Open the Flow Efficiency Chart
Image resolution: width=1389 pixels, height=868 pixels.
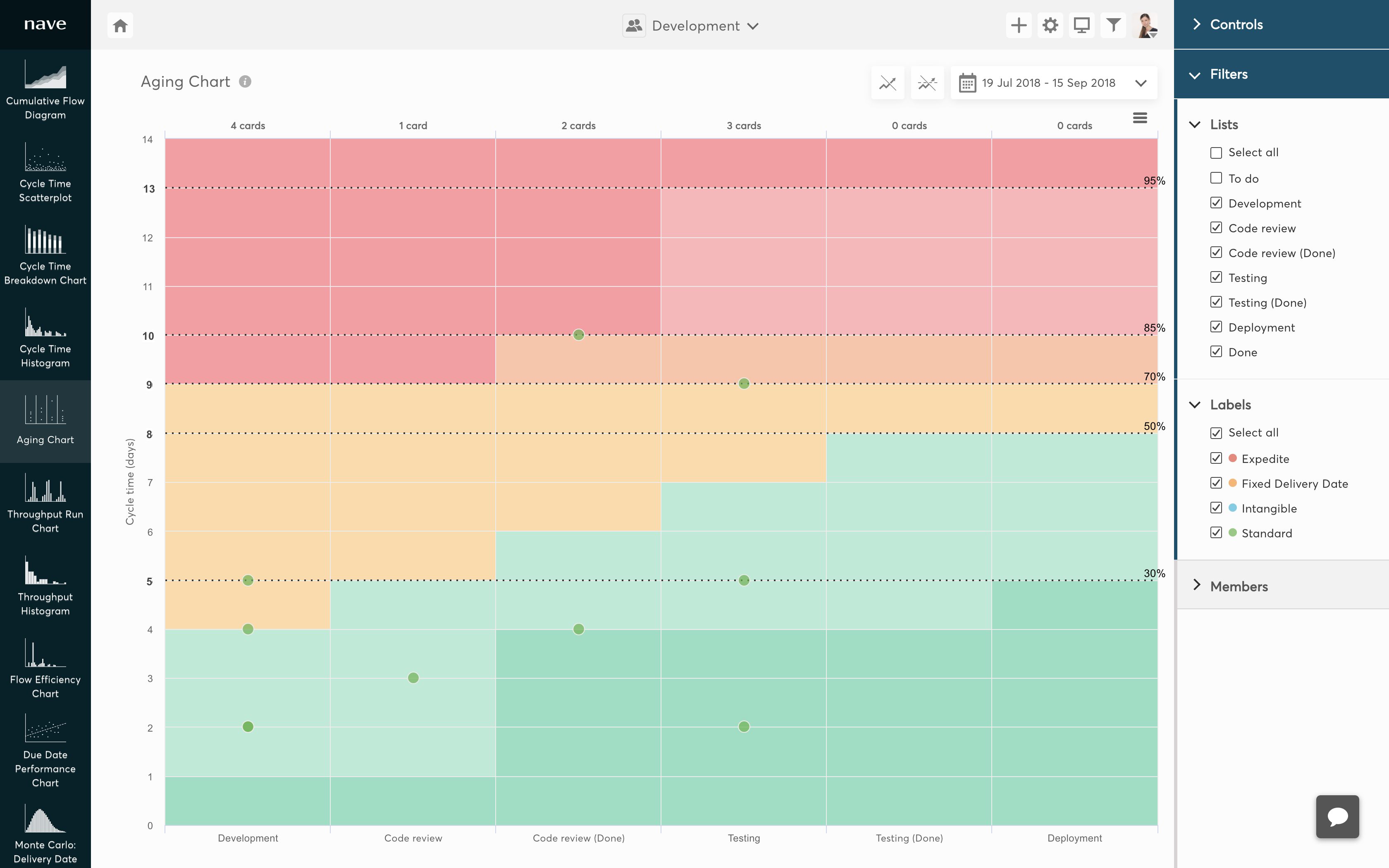pyautogui.click(x=45, y=669)
